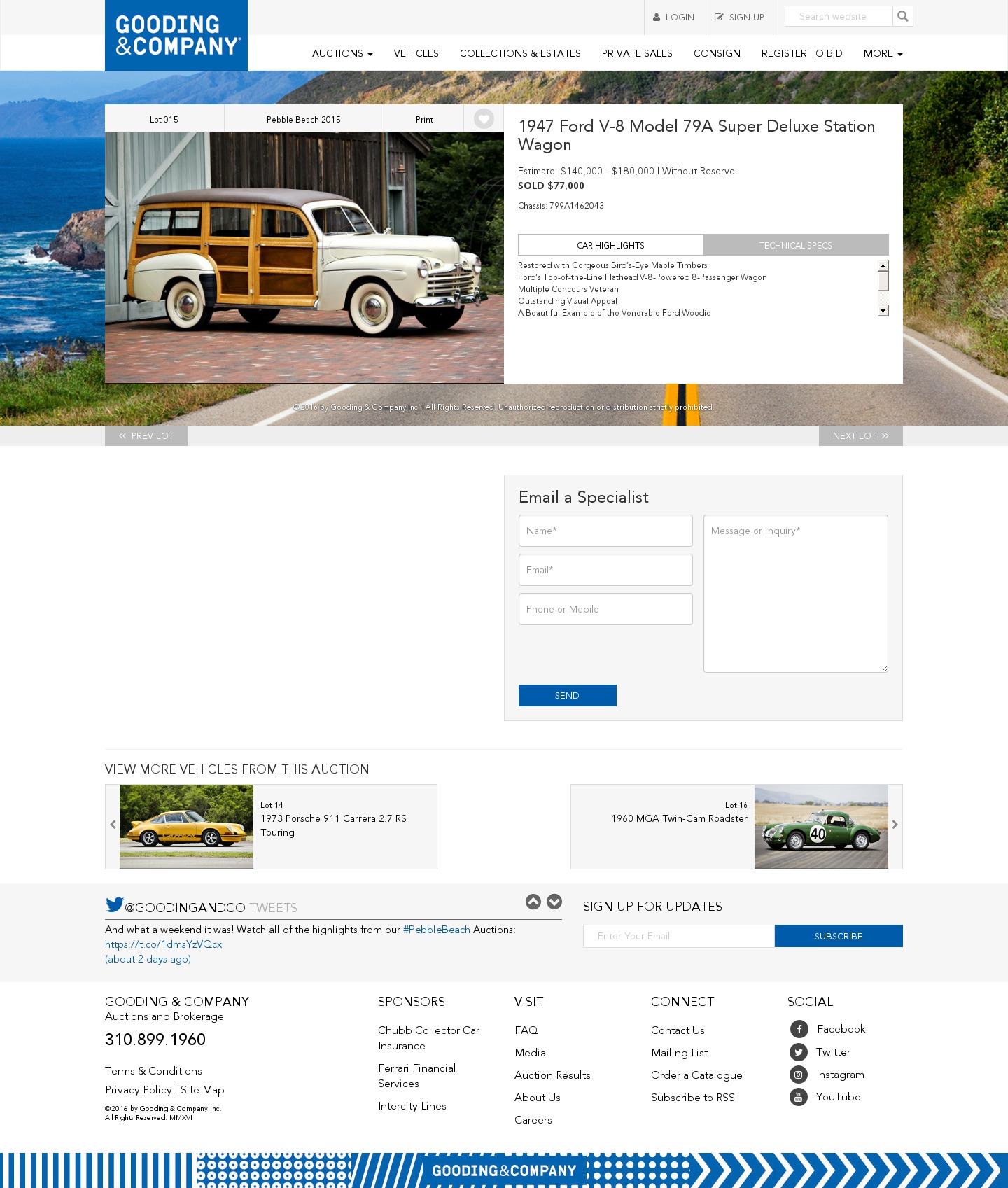This screenshot has width=1008, height=1188.
Task: Open the Media link in footer
Action: [530, 1053]
